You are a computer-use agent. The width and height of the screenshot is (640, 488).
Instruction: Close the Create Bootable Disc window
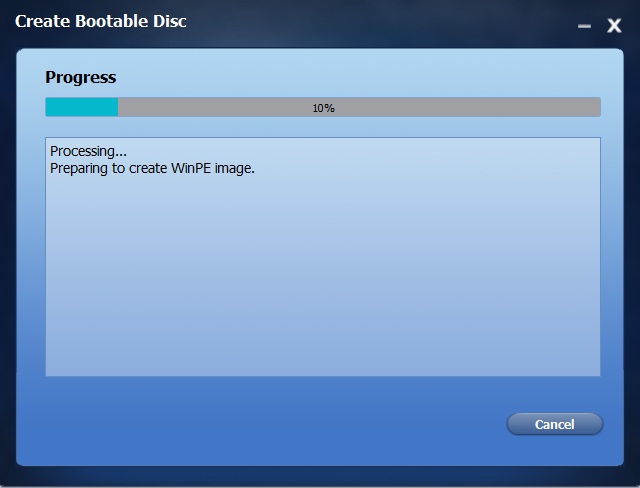[x=614, y=26]
